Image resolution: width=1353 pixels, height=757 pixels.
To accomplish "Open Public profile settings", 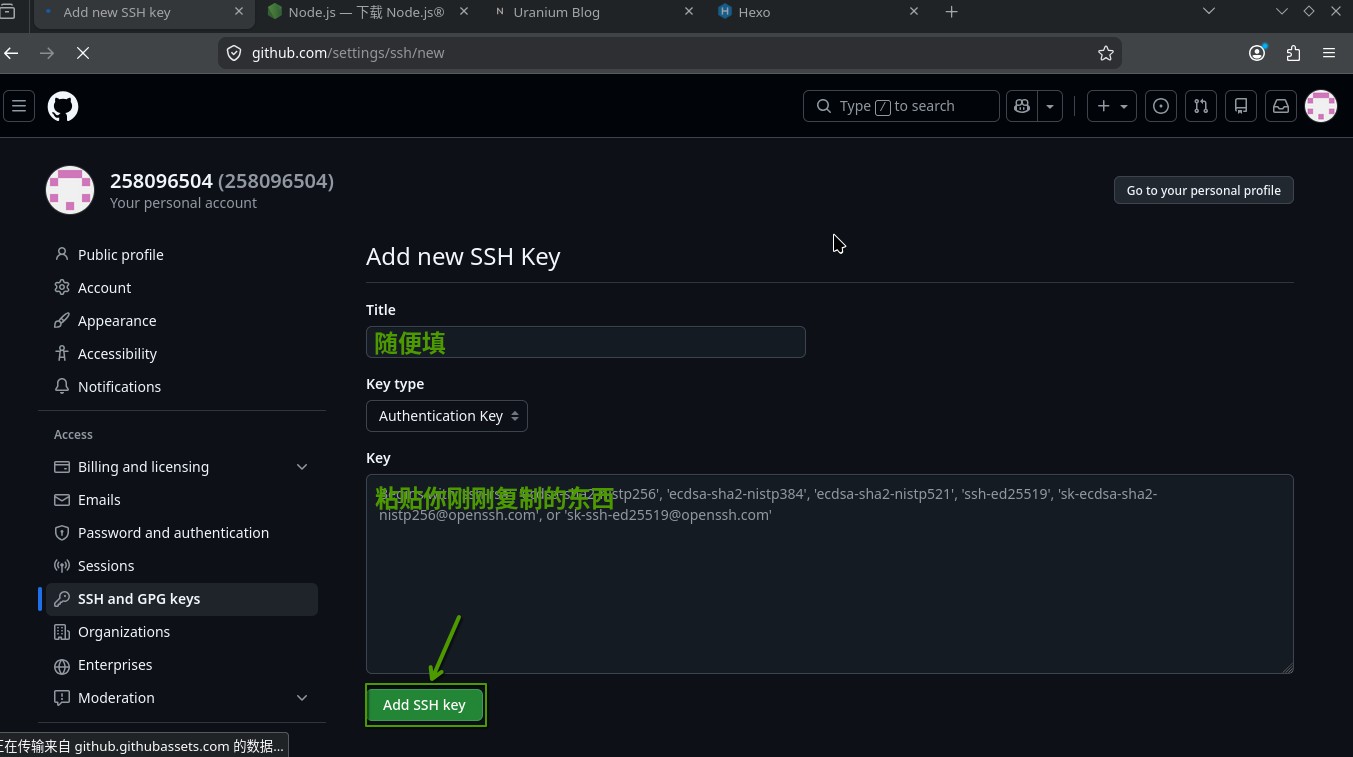I will (182, 255).
